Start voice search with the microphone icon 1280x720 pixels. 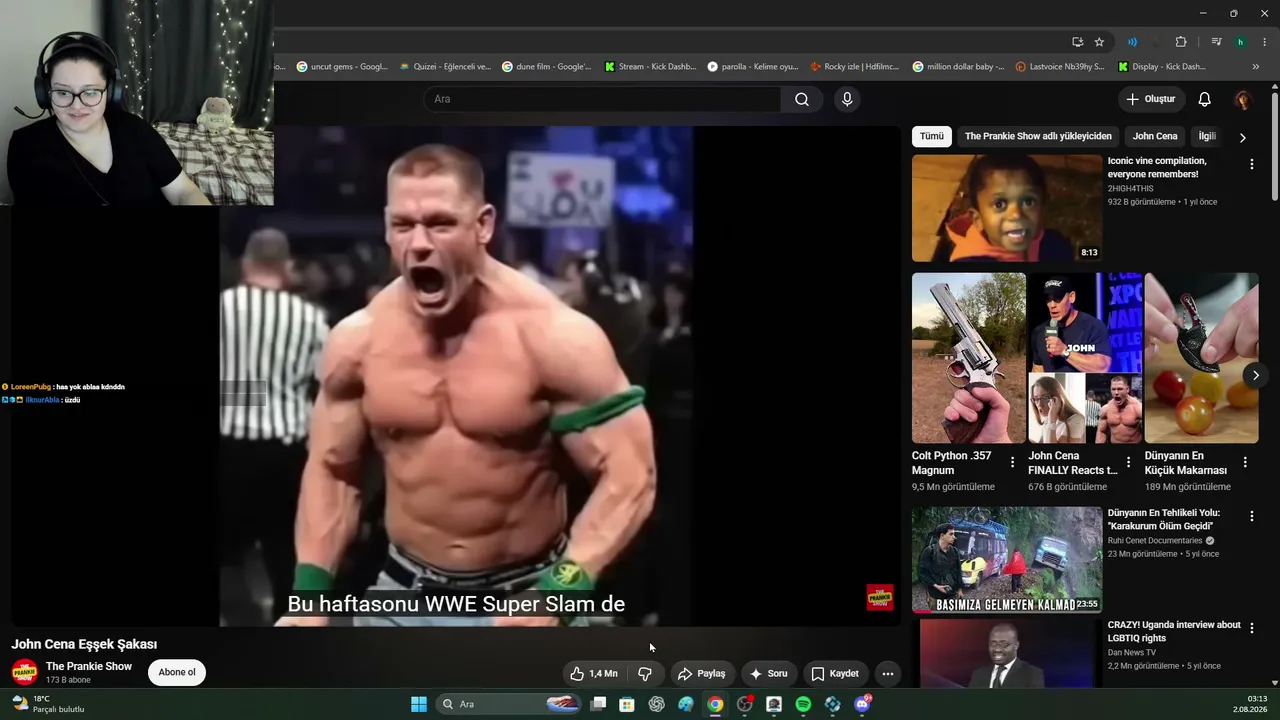[847, 99]
